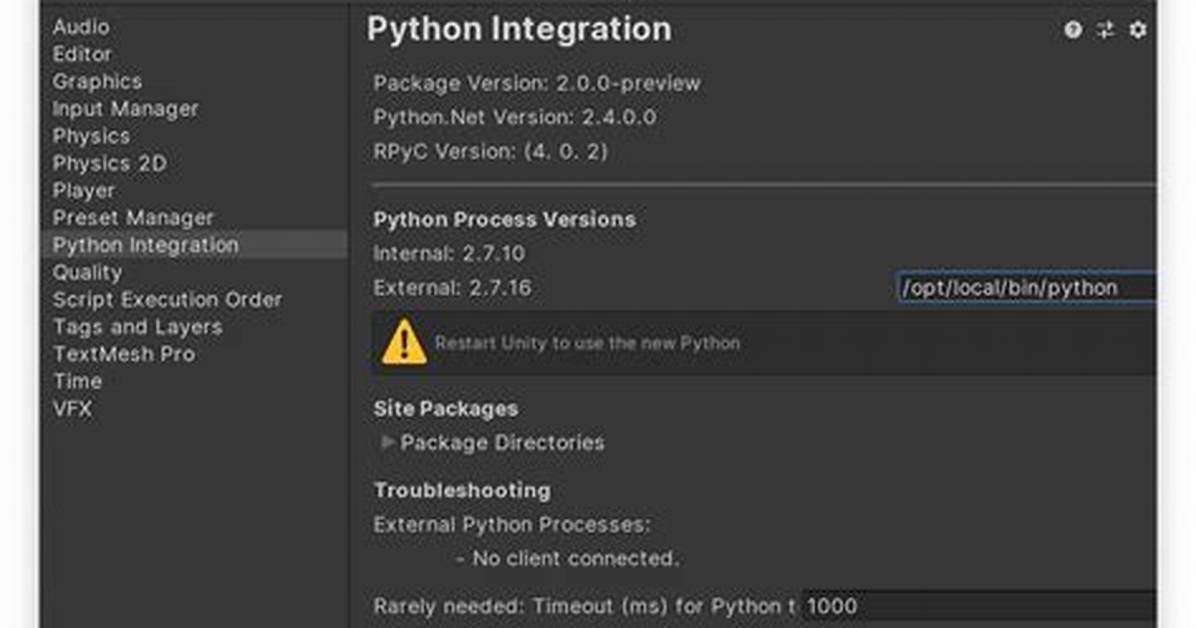This screenshot has width=1196, height=628.
Task: Open Graphics settings
Action: point(97,82)
